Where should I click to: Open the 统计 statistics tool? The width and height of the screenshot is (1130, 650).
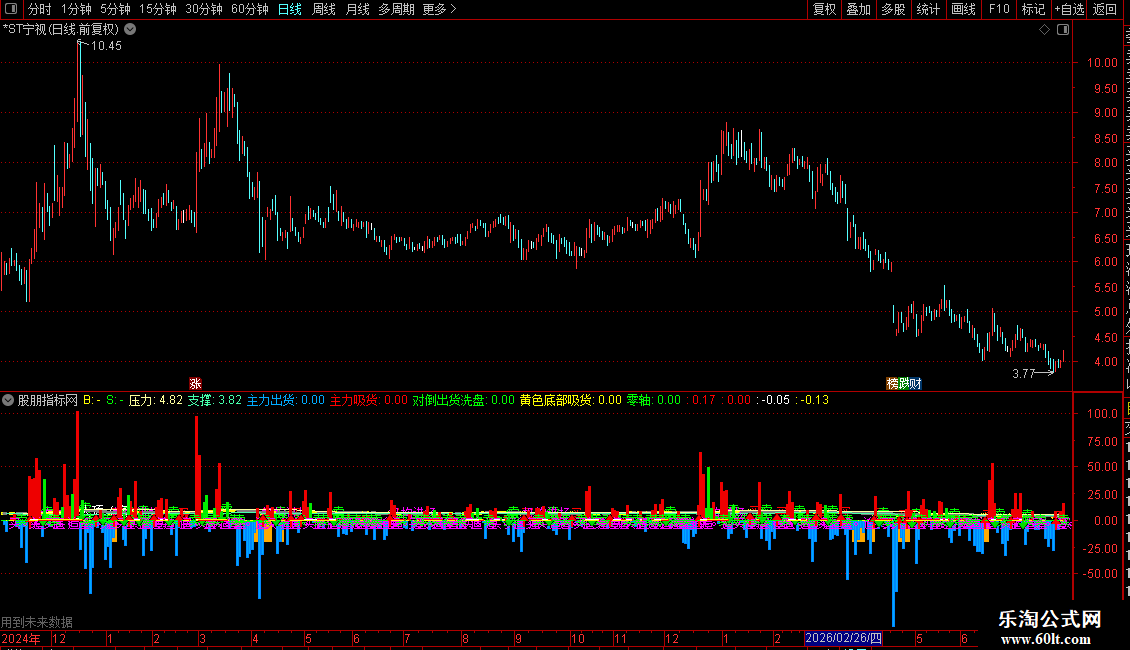(928, 9)
